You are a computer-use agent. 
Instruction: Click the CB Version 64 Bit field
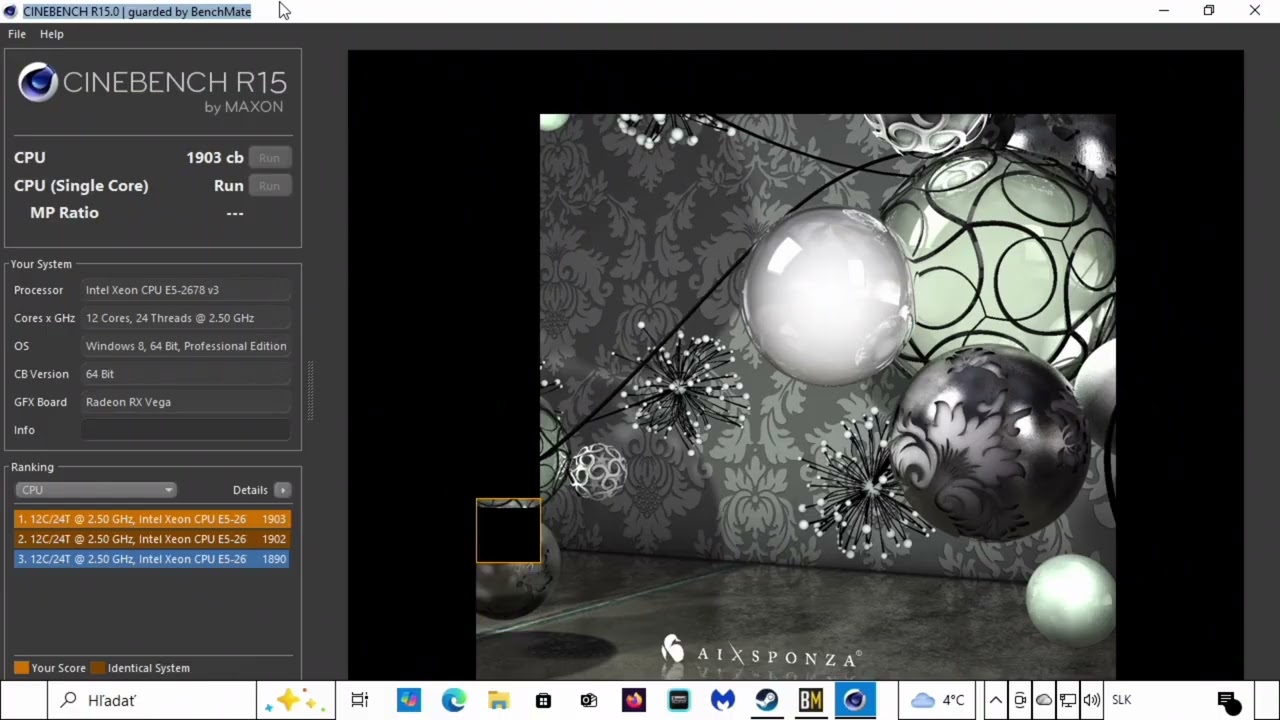pyautogui.click(x=186, y=374)
